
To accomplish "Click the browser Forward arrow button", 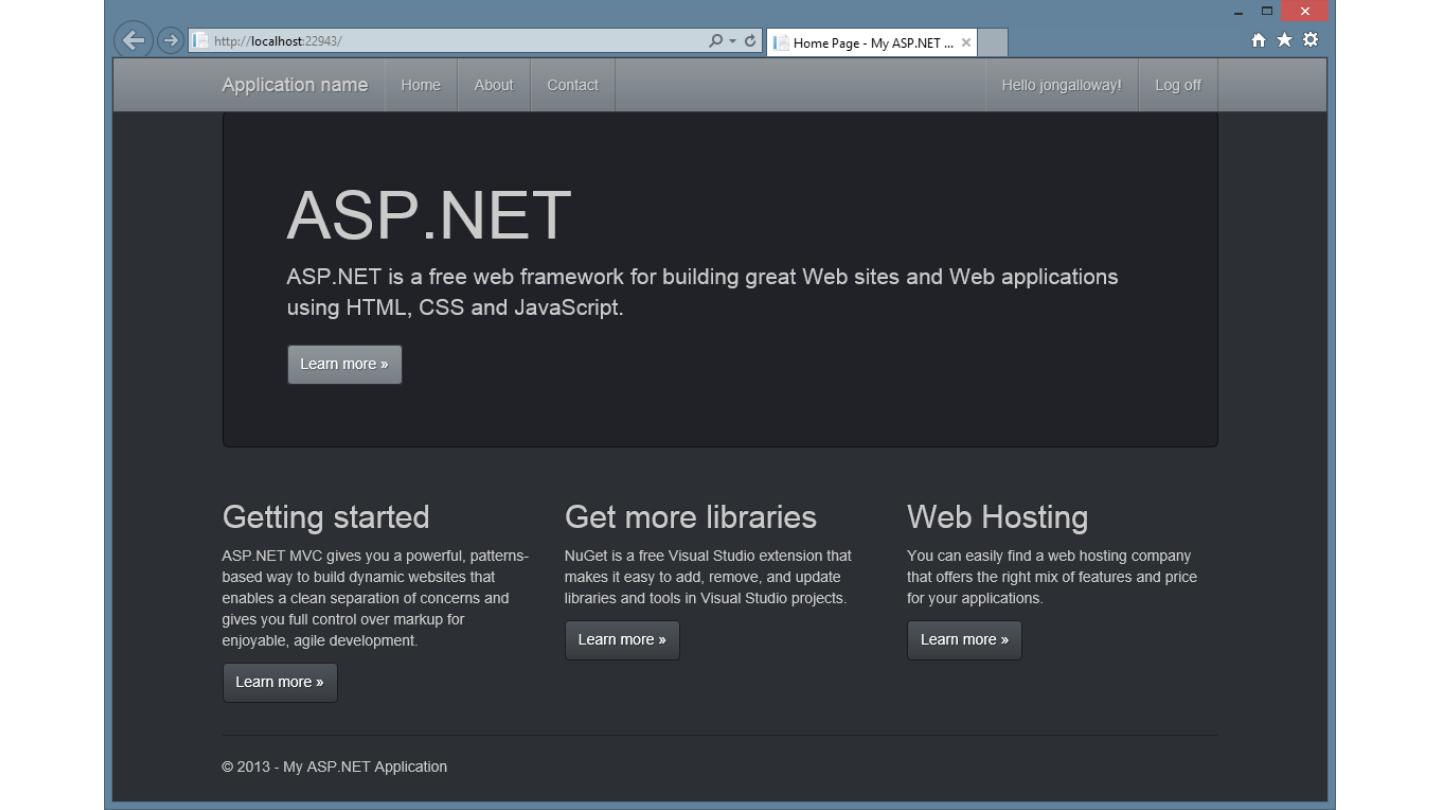I will pyautogui.click(x=170, y=41).
